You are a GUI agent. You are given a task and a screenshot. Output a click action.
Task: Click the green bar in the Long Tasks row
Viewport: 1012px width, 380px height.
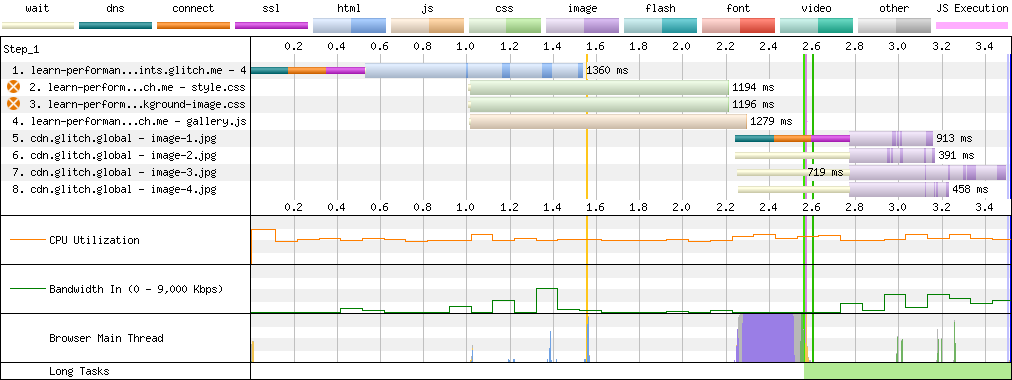click(906, 371)
